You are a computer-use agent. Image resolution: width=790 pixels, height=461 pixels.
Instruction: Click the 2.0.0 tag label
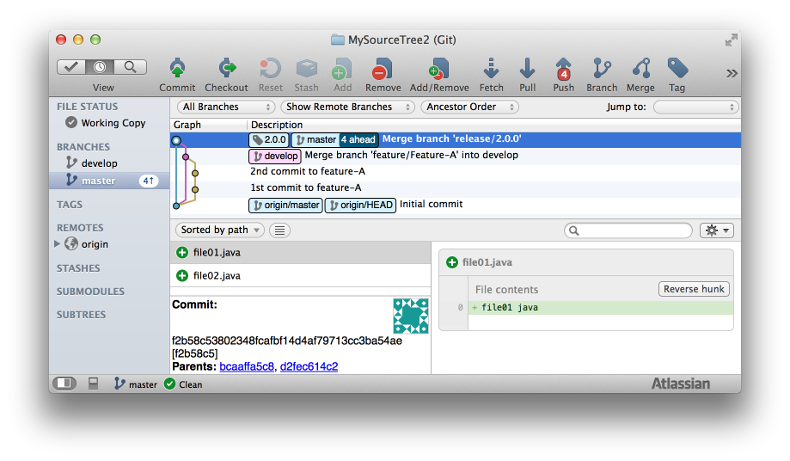pos(269,140)
